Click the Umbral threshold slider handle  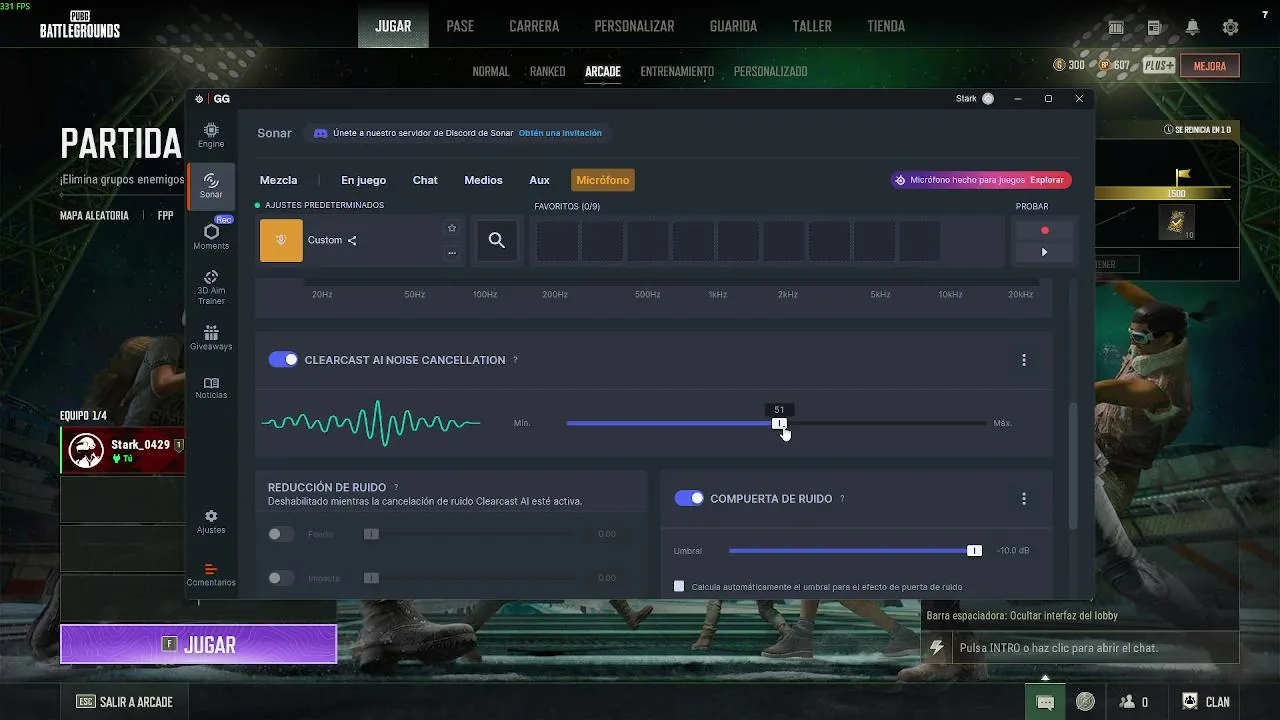click(x=974, y=550)
